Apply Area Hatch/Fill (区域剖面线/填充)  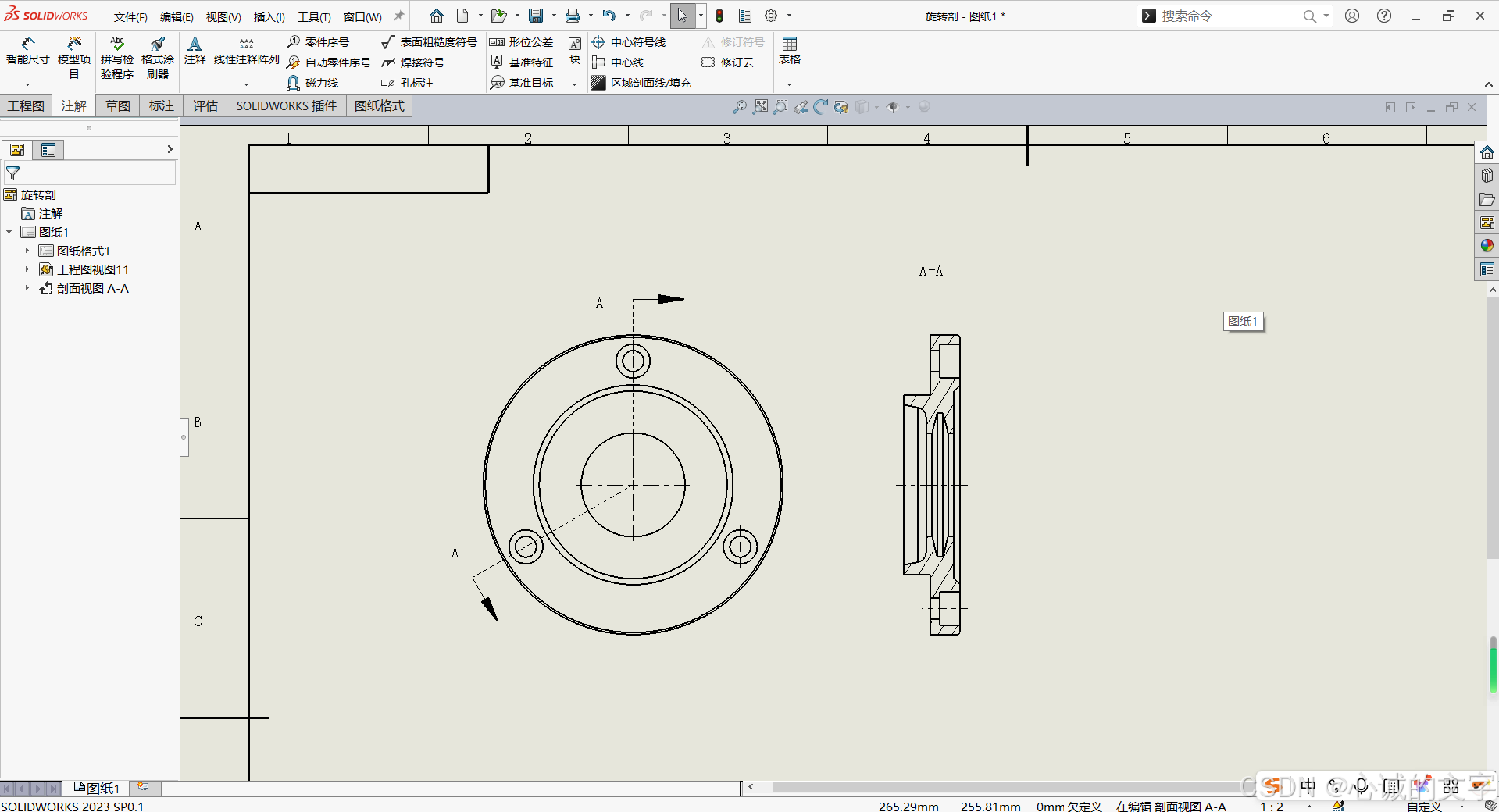pyautogui.click(x=641, y=83)
